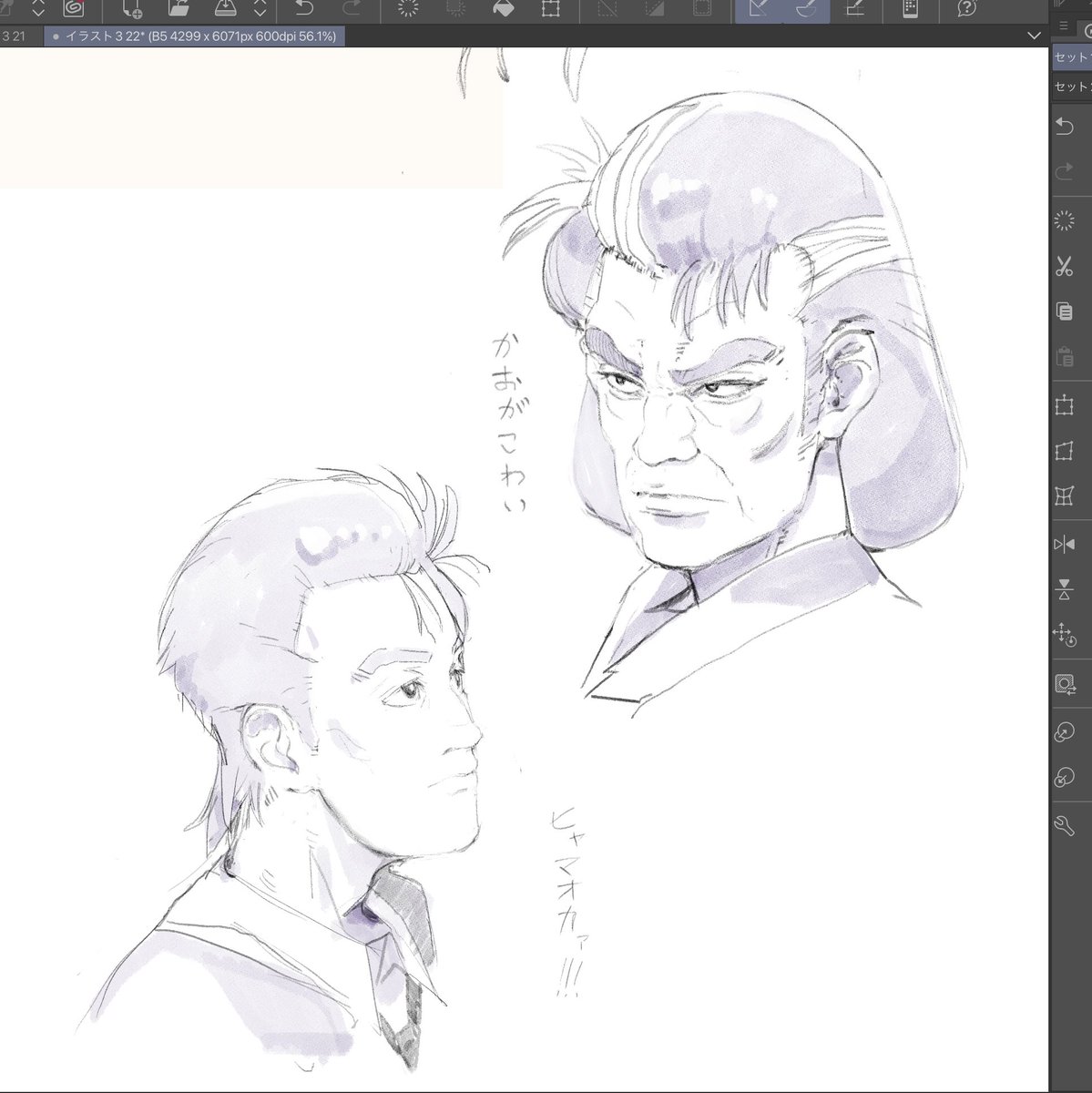1092x1093 pixels.
Task: Select the セット2 quick access set
Action: 1072,87
